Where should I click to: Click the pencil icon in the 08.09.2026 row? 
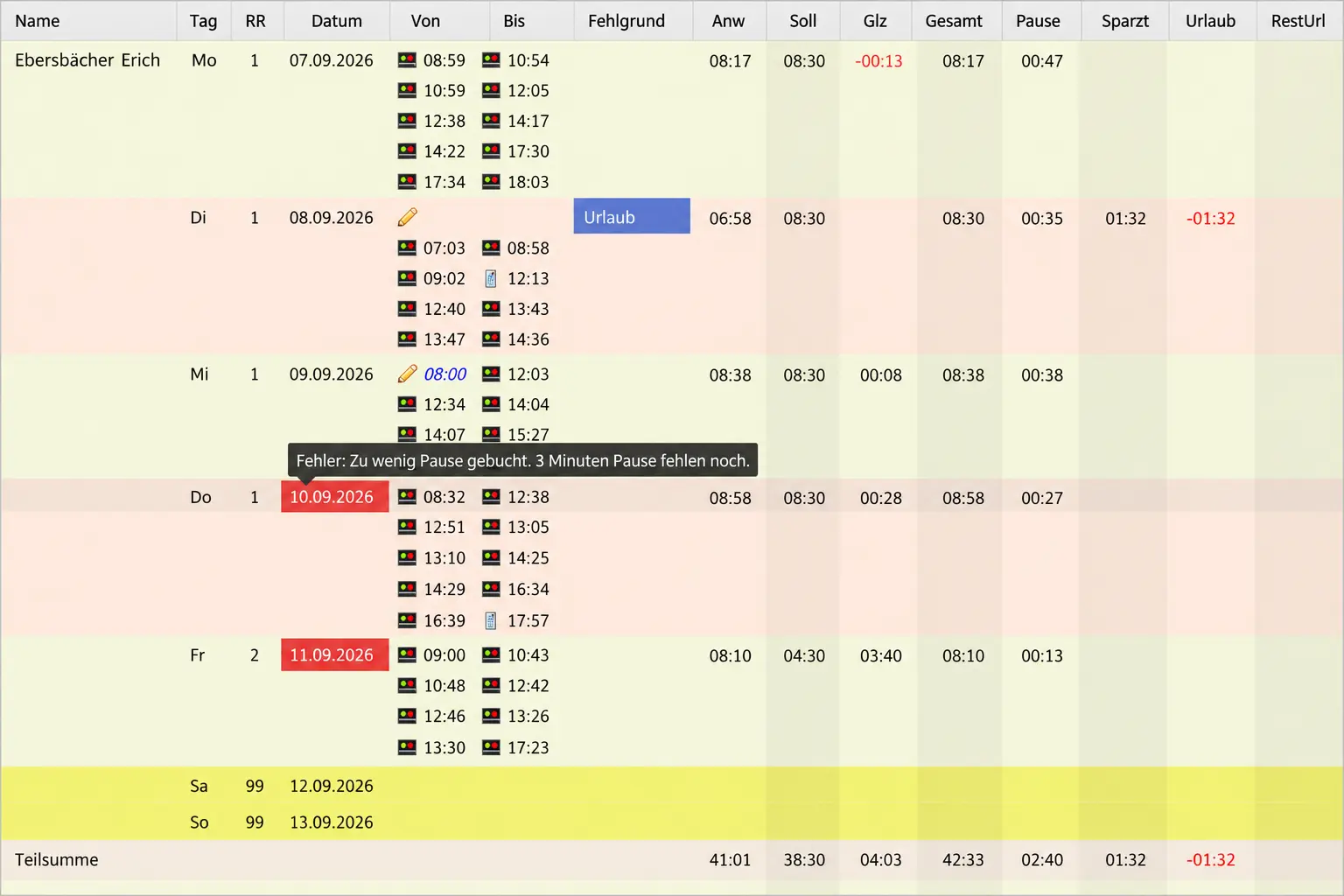(407, 217)
